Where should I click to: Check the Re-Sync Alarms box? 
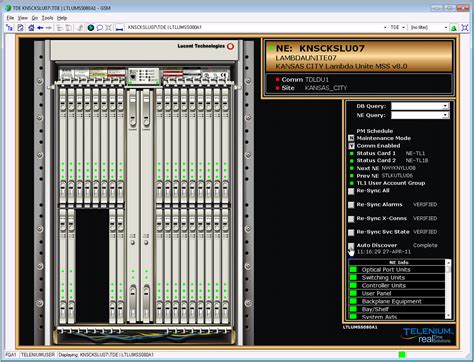(351, 205)
